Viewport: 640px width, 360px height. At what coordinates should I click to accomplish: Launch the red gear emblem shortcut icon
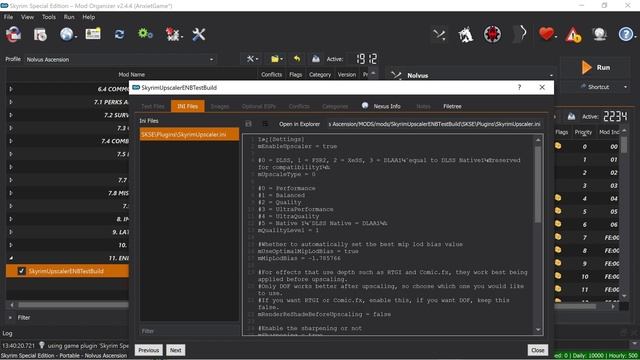click(493, 34)
